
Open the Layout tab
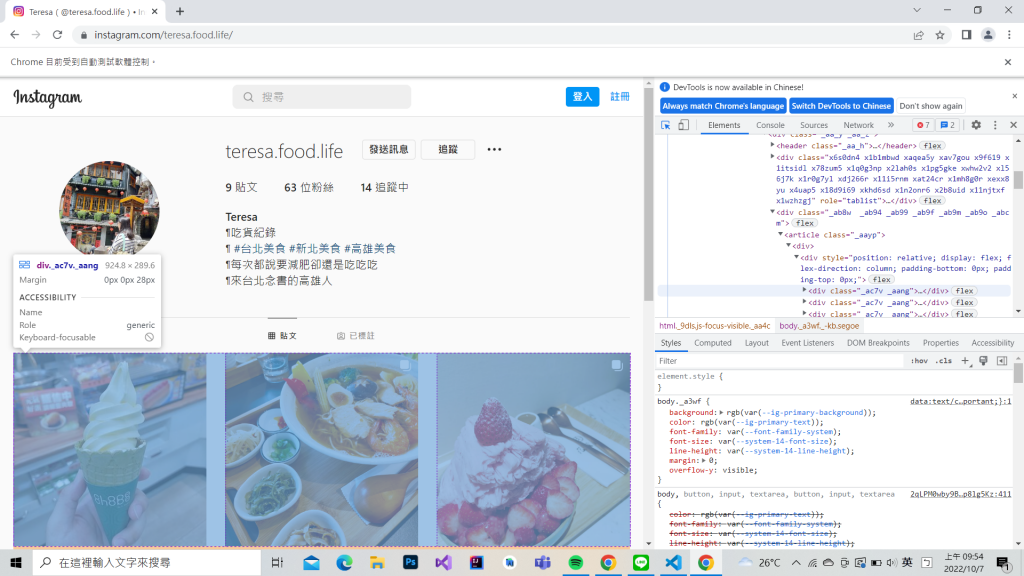point(756,343)
